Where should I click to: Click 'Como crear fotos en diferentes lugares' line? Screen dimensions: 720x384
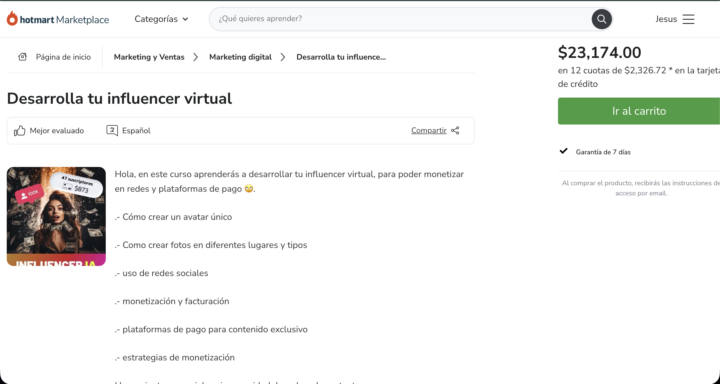[x=211, y=245]
